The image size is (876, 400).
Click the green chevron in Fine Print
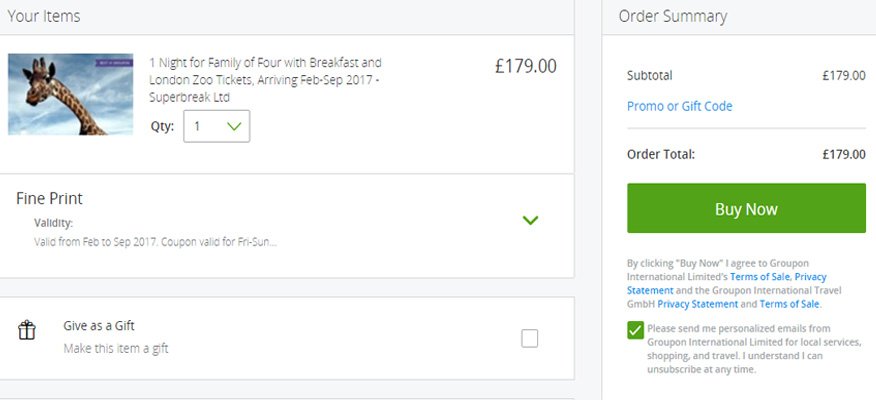[530, 220]
